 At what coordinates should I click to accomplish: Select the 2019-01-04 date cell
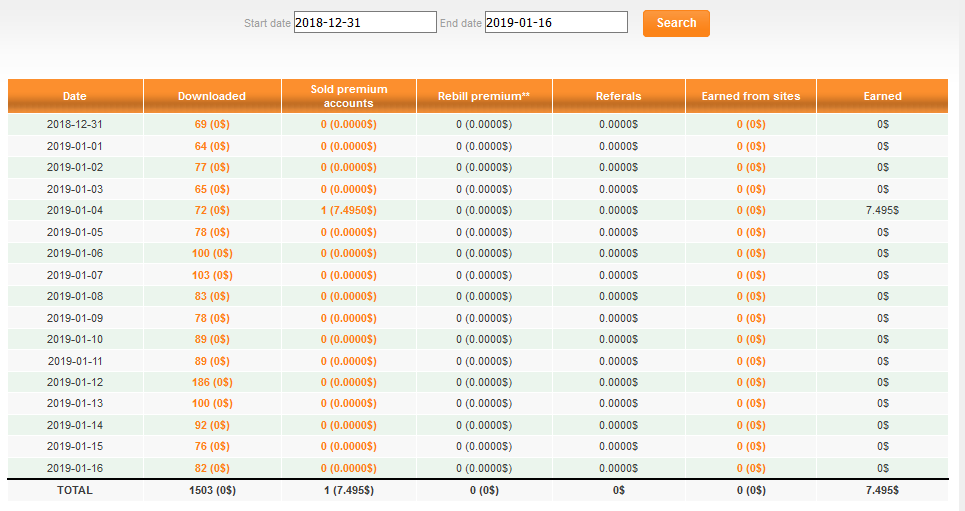(x=75, y=211)
